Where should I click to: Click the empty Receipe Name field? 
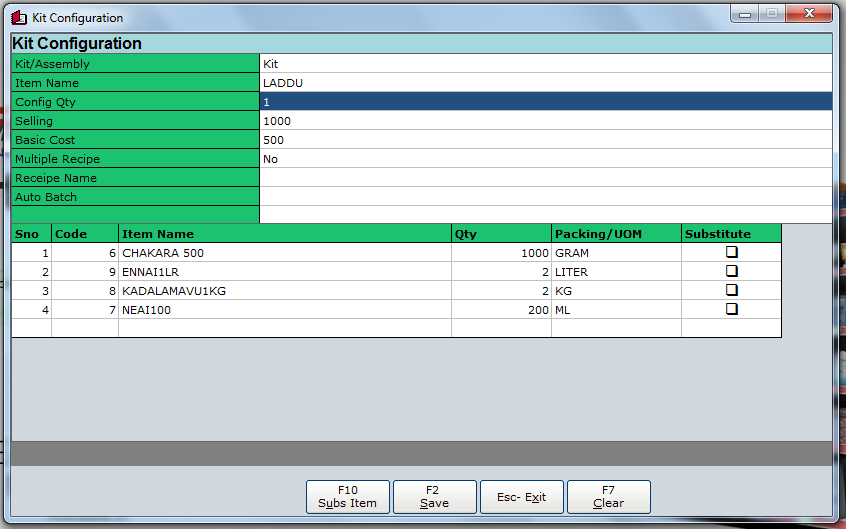point(545,178)
